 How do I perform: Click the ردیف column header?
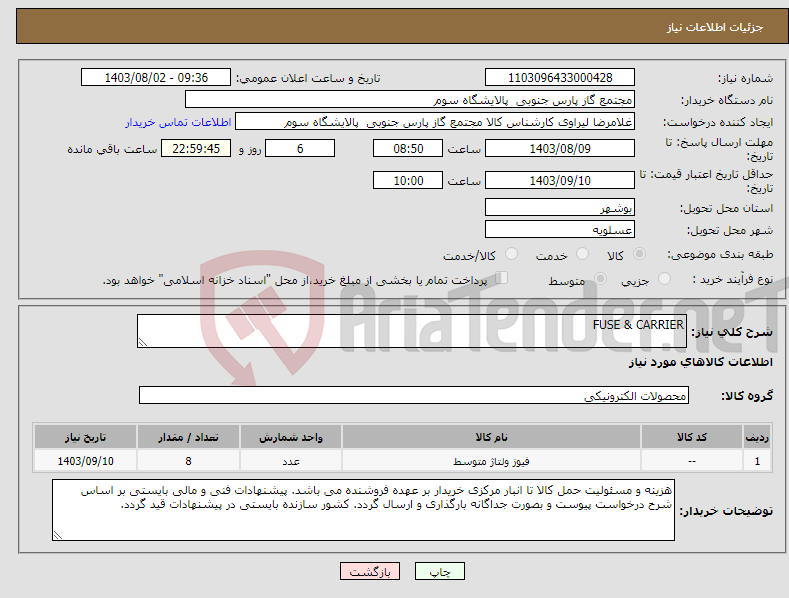[x=757, y=437]
